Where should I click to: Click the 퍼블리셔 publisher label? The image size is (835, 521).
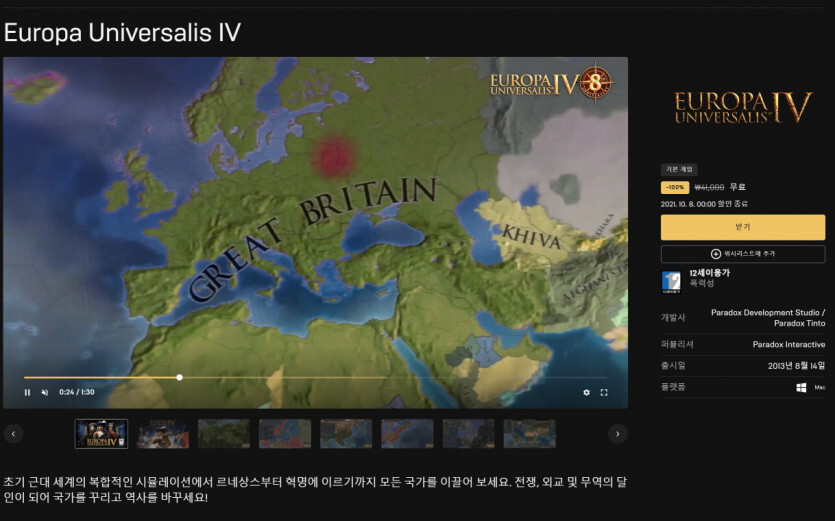coord(677,345)
